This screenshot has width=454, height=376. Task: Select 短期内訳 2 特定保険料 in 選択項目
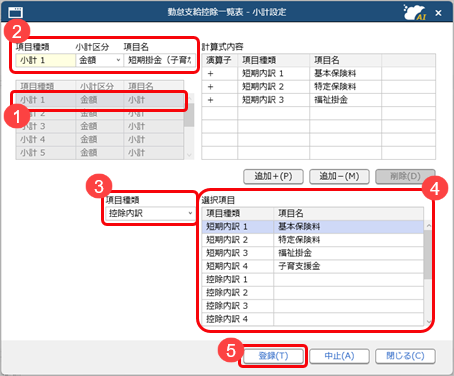[313, 240]
